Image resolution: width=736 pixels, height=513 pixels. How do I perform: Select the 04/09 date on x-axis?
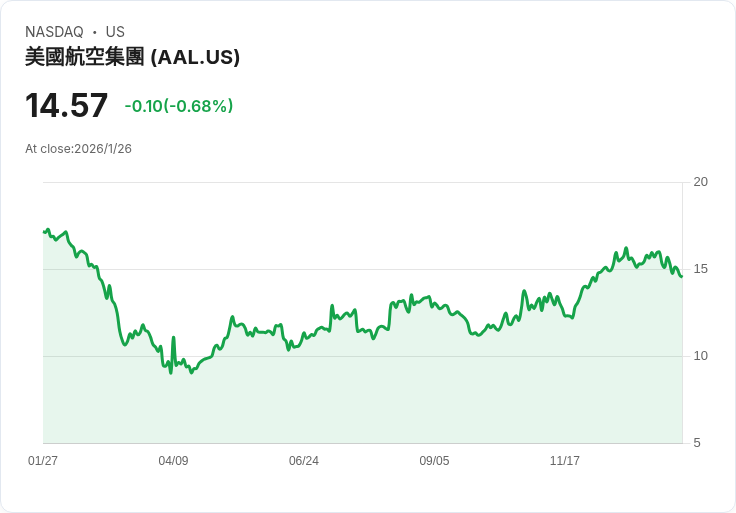tap(173, 461)
